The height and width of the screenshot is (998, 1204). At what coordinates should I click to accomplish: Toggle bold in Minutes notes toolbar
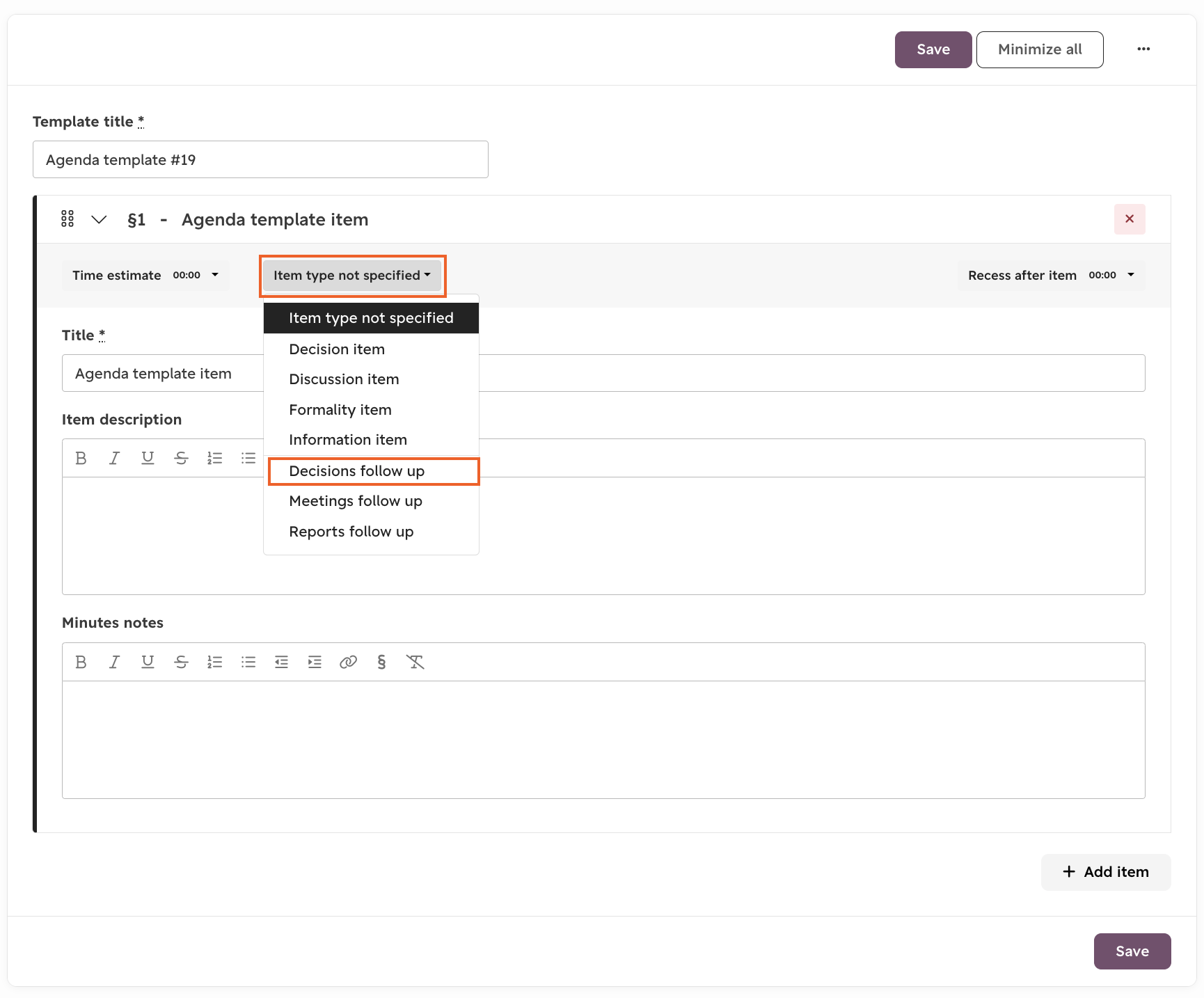click(81, 662)
